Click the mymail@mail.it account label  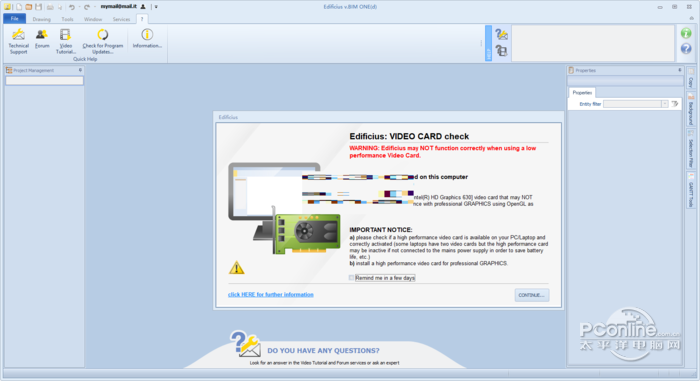[118, 7]
